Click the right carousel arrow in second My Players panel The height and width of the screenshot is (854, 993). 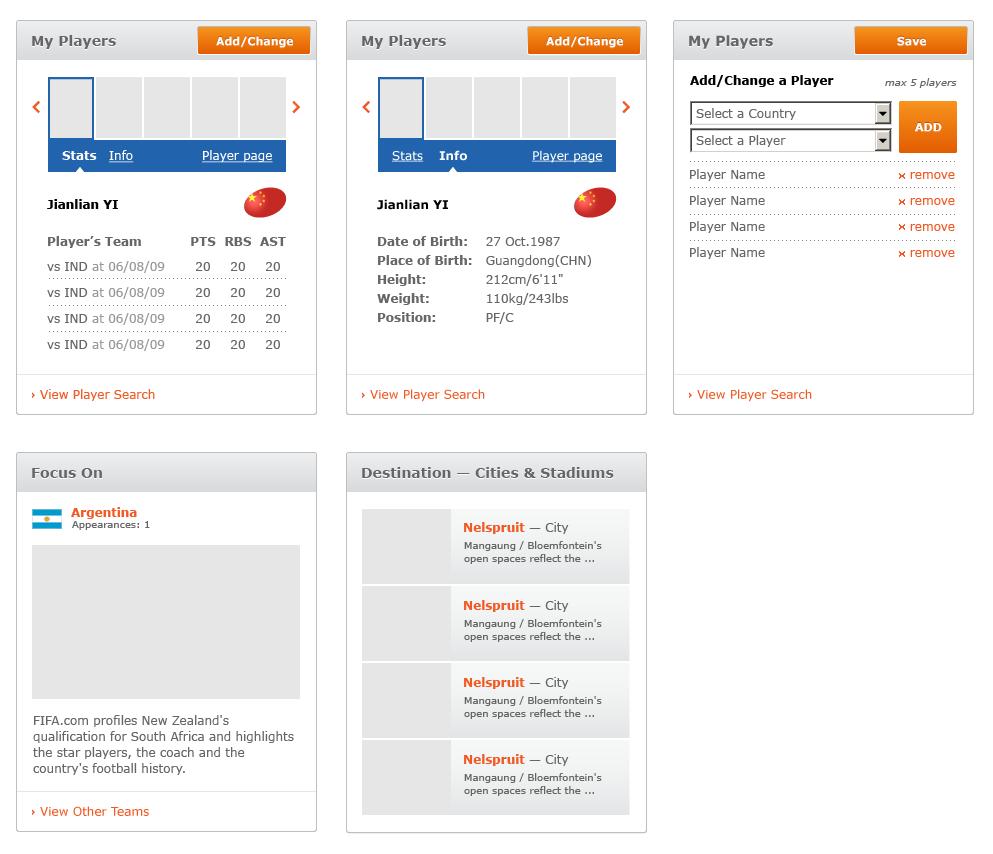626,107
